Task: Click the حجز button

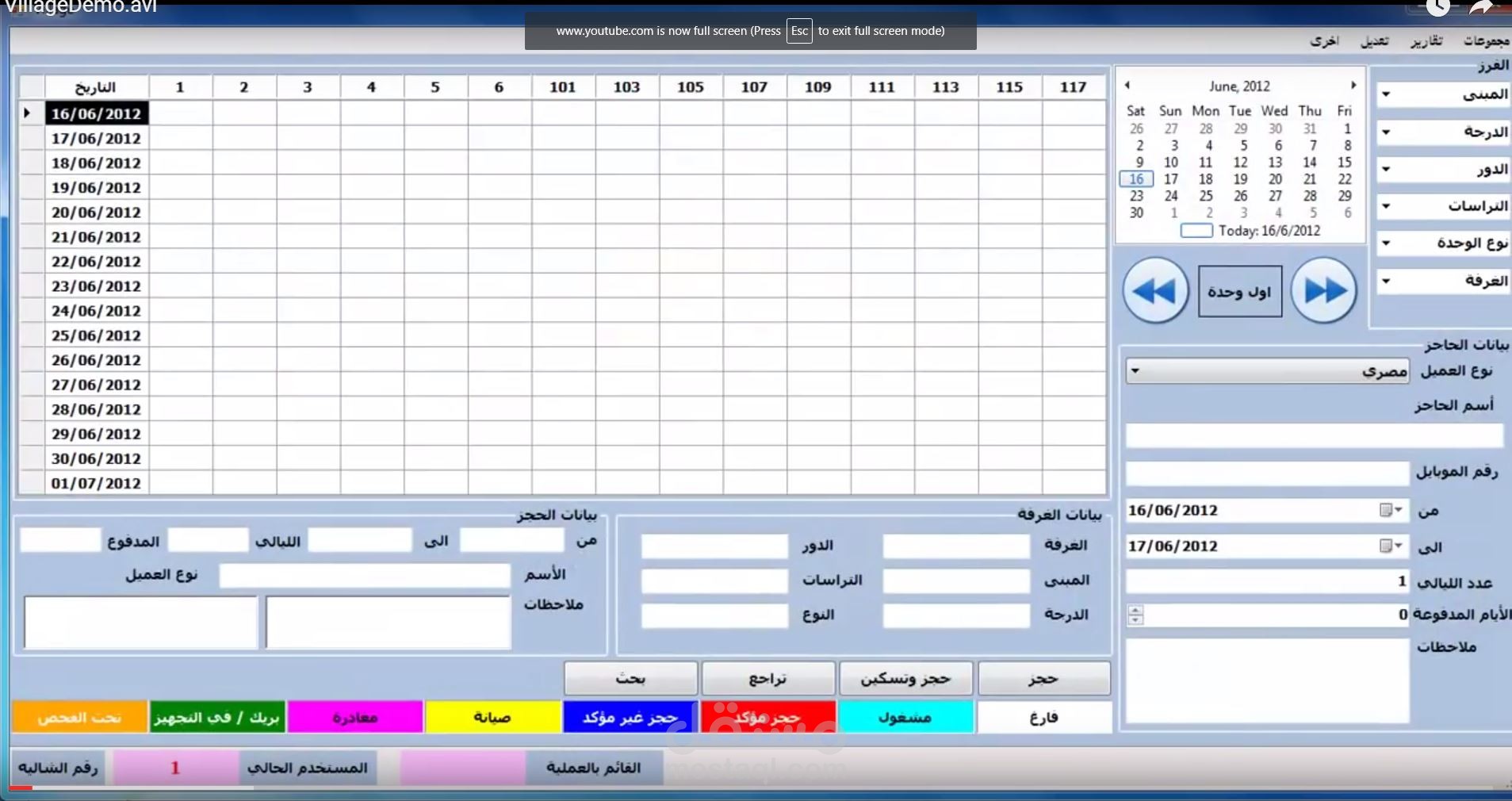Action: 1043,678
